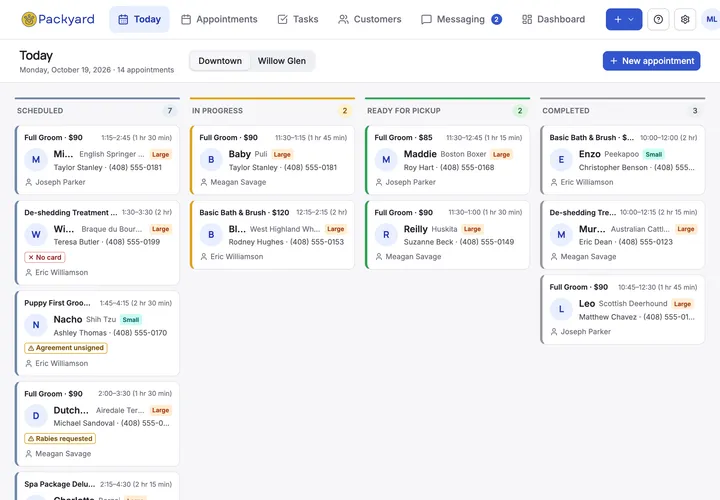Click Rodney Hughes' contact line
720x500 pixels.
tap(286, 242)
